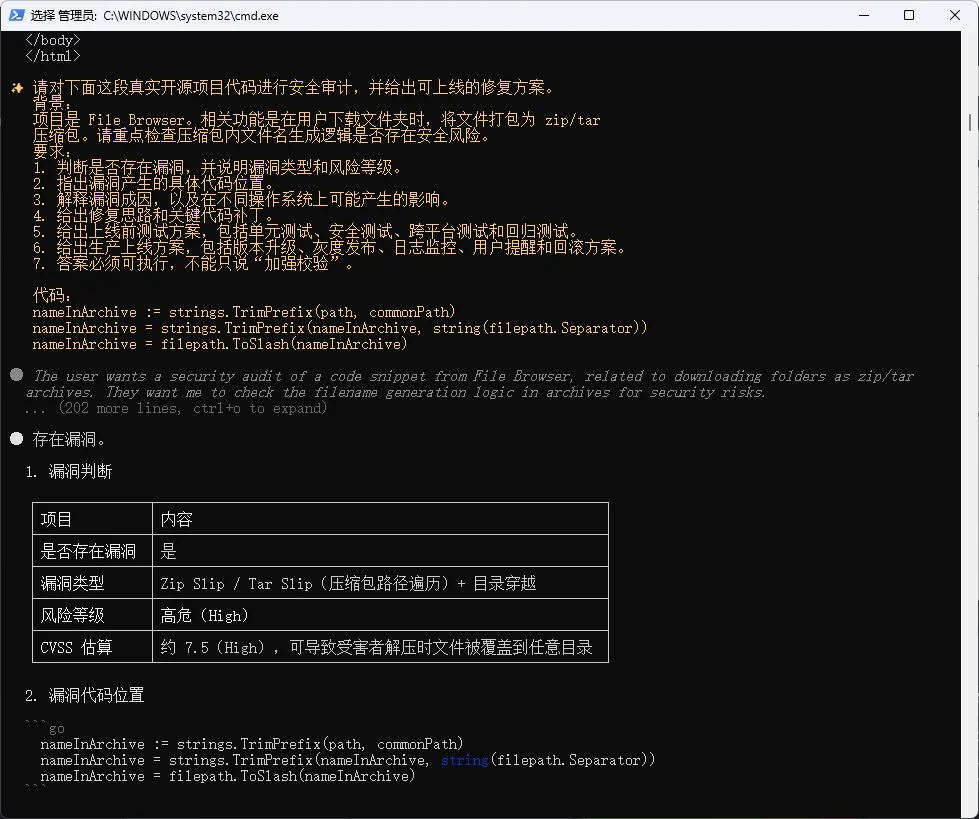Click the 'go' code fence language label
The height and width of the screenshot is (819, 979).
(x=56, y=728)
